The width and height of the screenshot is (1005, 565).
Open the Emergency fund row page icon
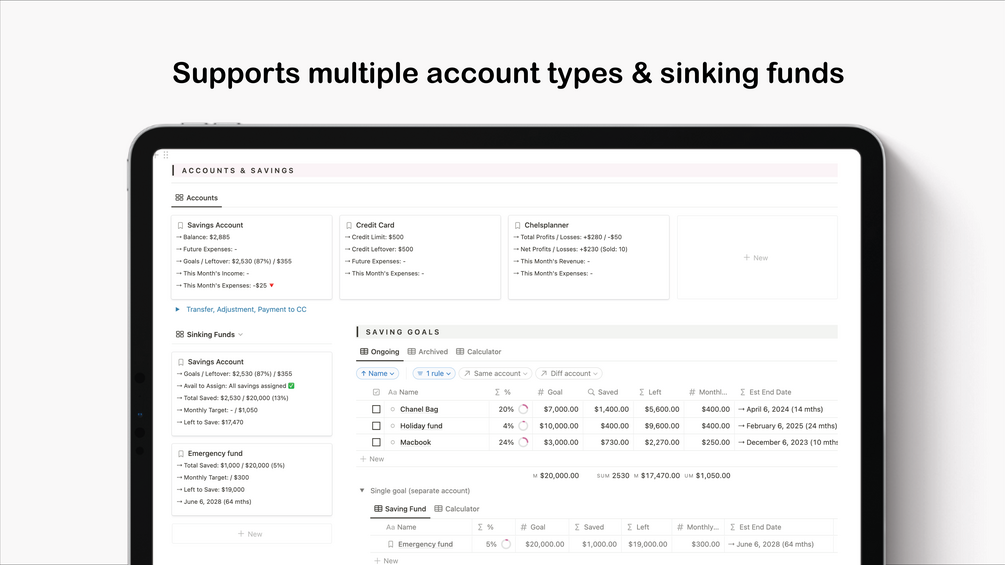(x=390, y=545)
